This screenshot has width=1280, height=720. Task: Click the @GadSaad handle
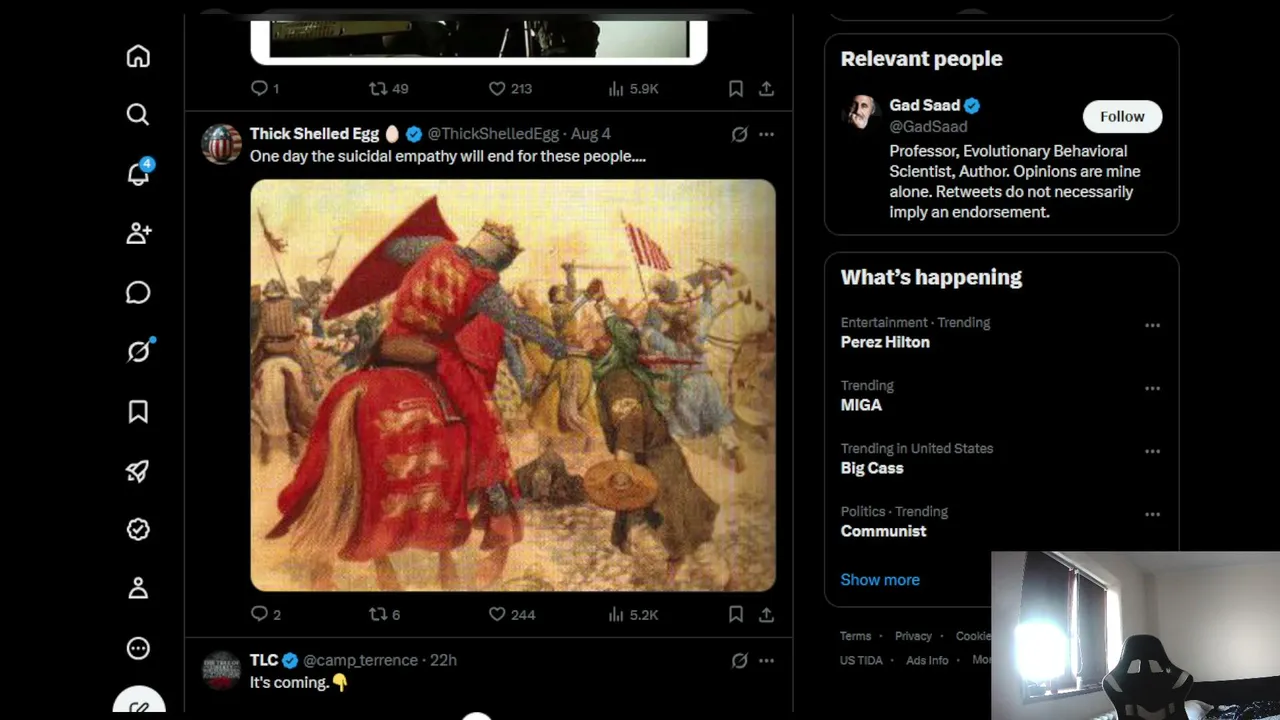[x=928, y=126]
